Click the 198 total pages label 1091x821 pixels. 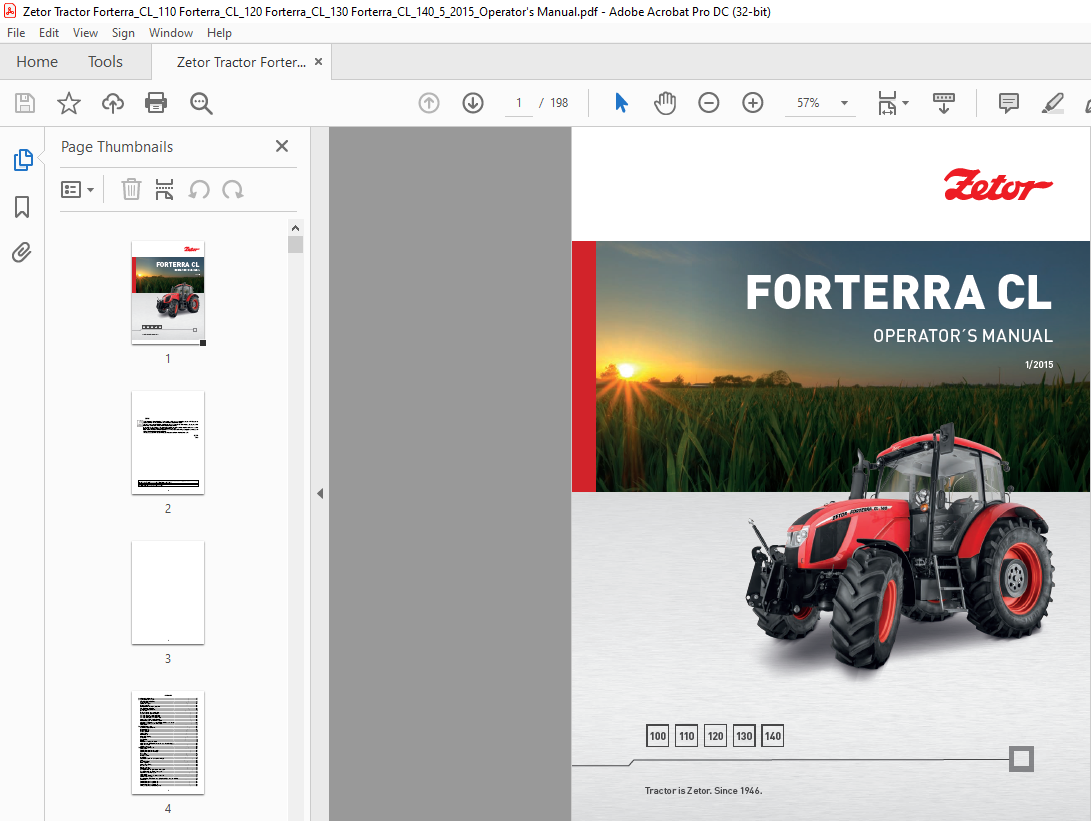559,103
